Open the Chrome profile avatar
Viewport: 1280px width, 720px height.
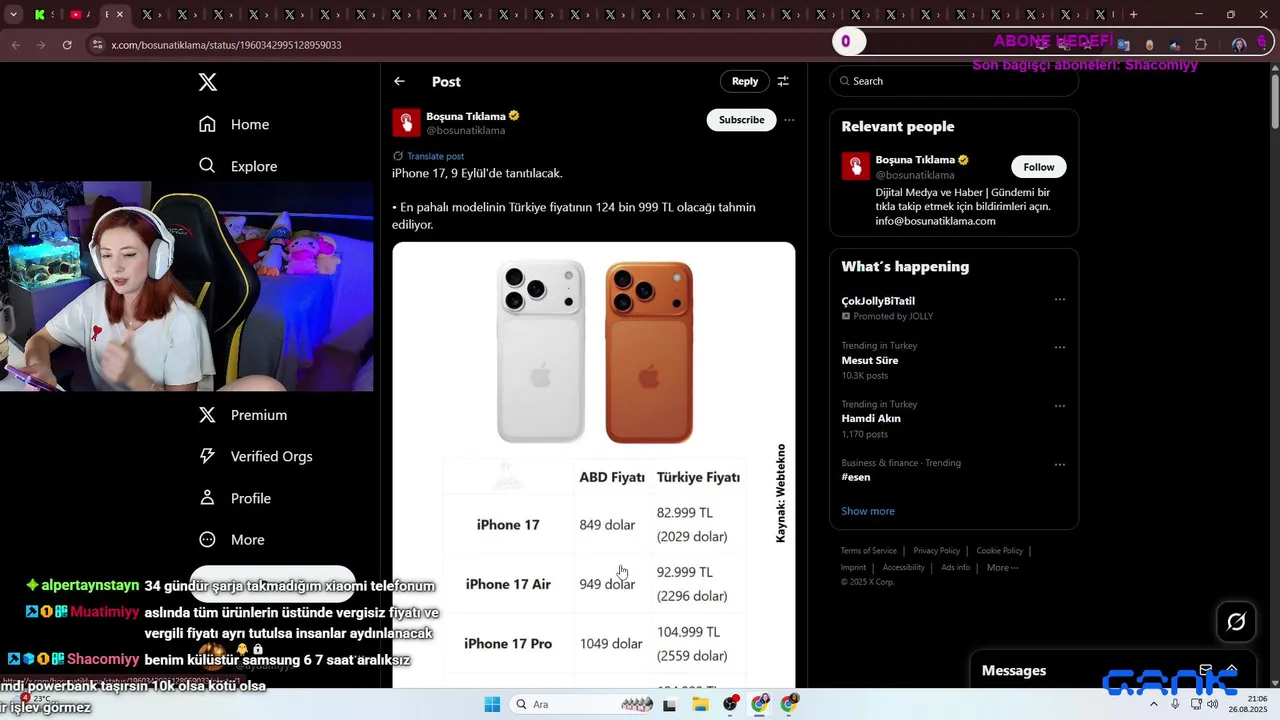pyautogui.click(x=1239, y=45)
